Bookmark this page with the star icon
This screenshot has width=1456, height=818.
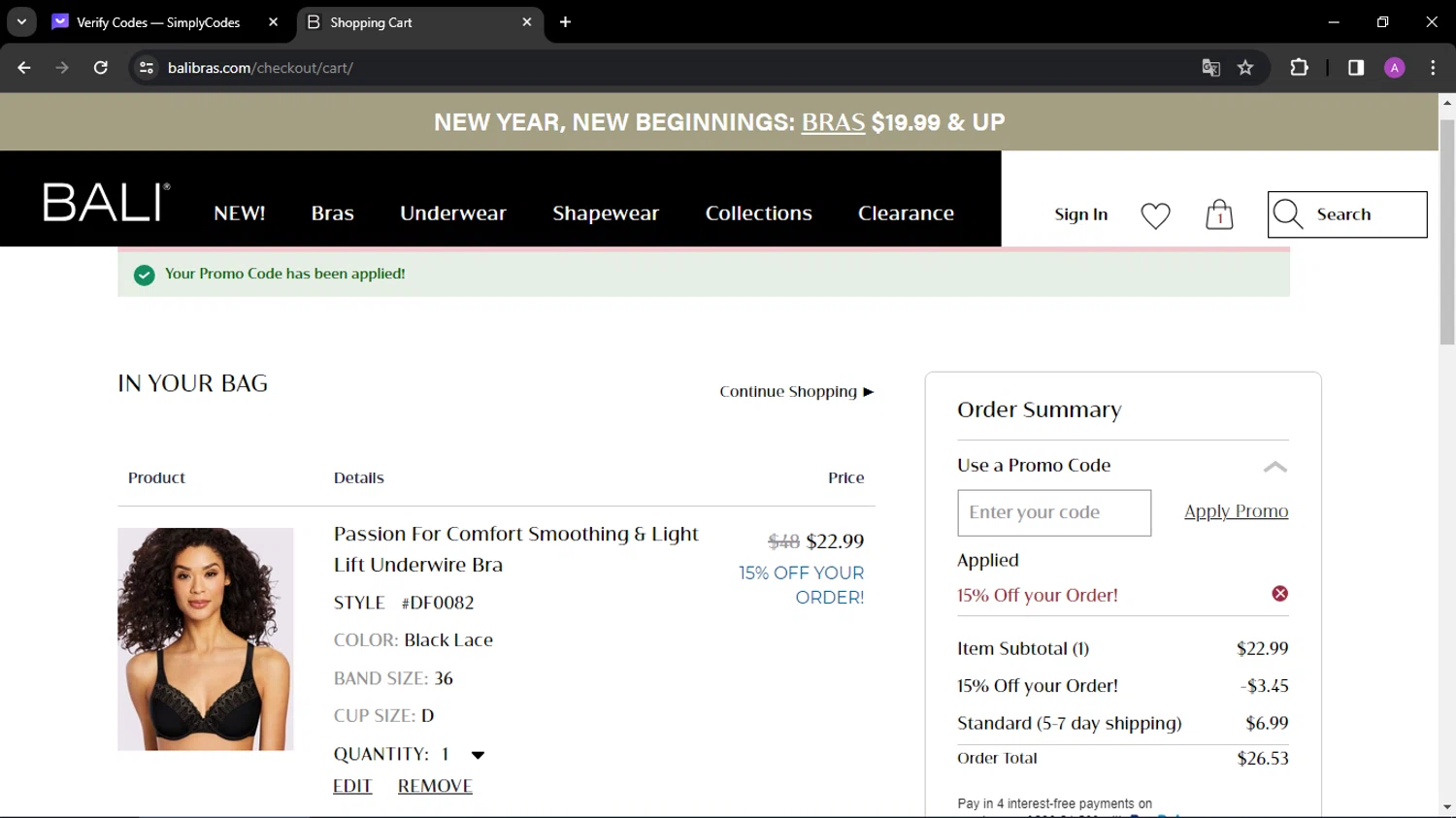pos(1245,68)
